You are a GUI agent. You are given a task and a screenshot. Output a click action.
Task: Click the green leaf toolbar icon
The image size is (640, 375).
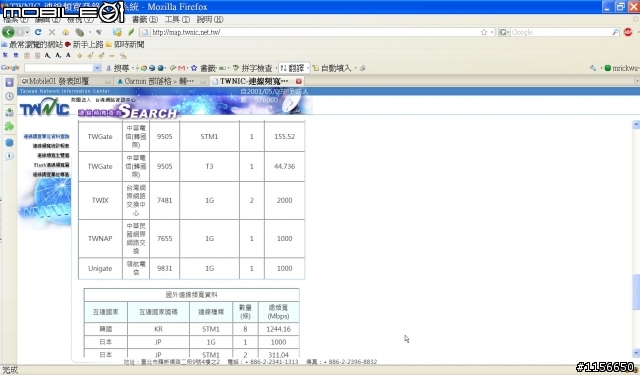pos(131,32)
